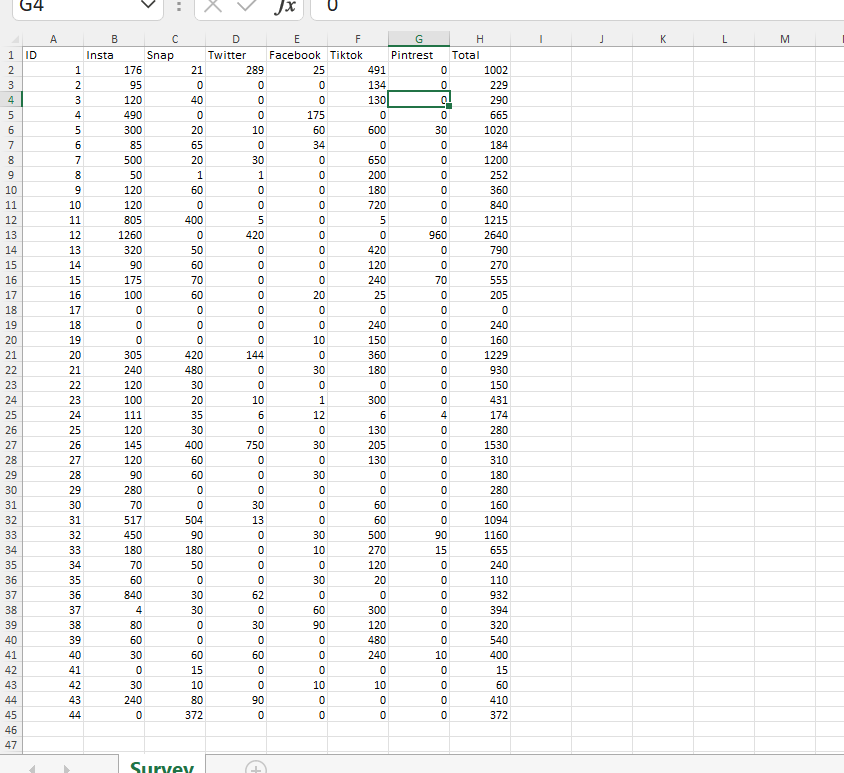Screen dimensions: 844x773
Task: Click the Insta cell showing 840
Action: tap(114, 595)
